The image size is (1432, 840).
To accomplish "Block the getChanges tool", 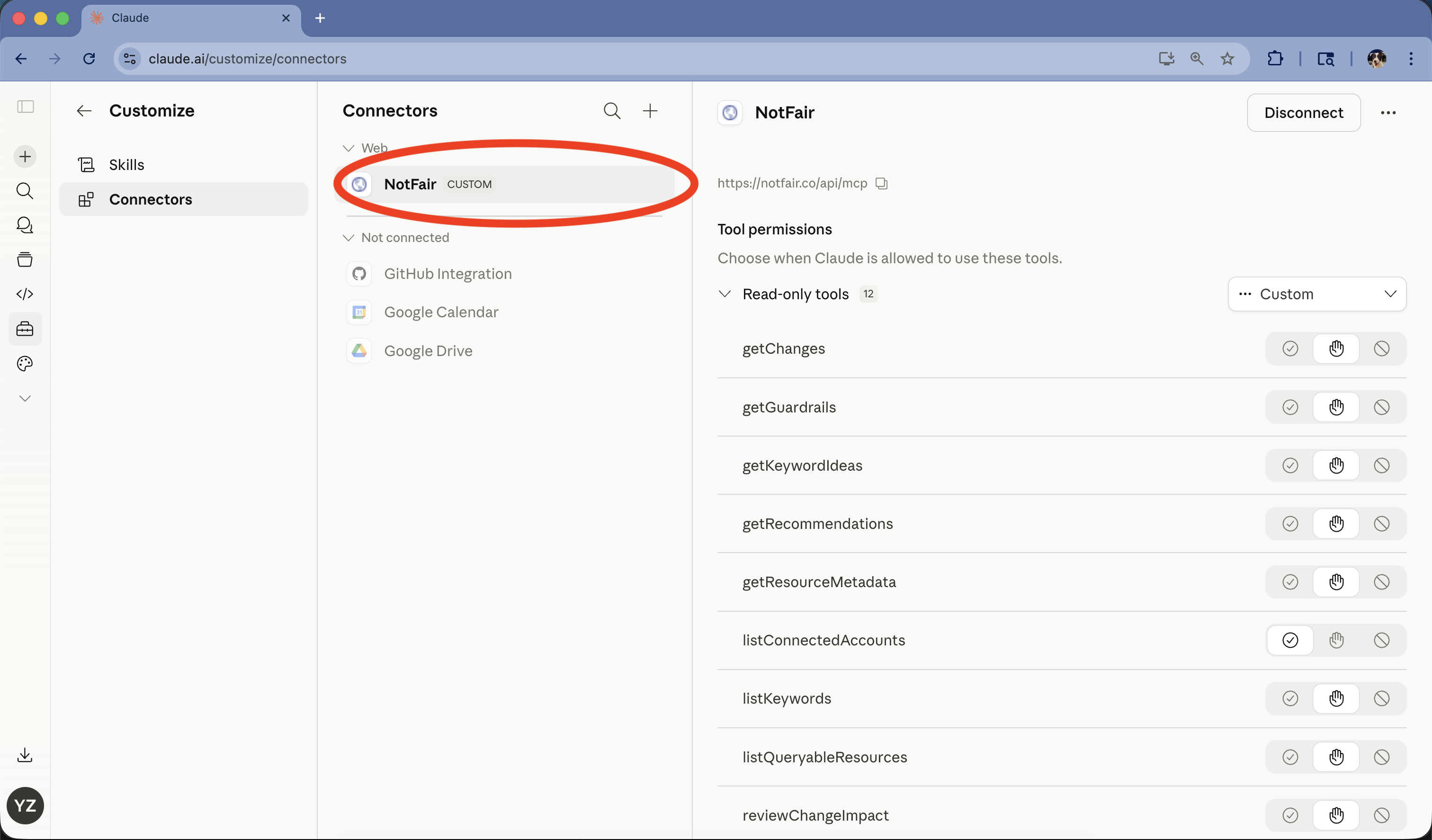I will [1381, 349].
